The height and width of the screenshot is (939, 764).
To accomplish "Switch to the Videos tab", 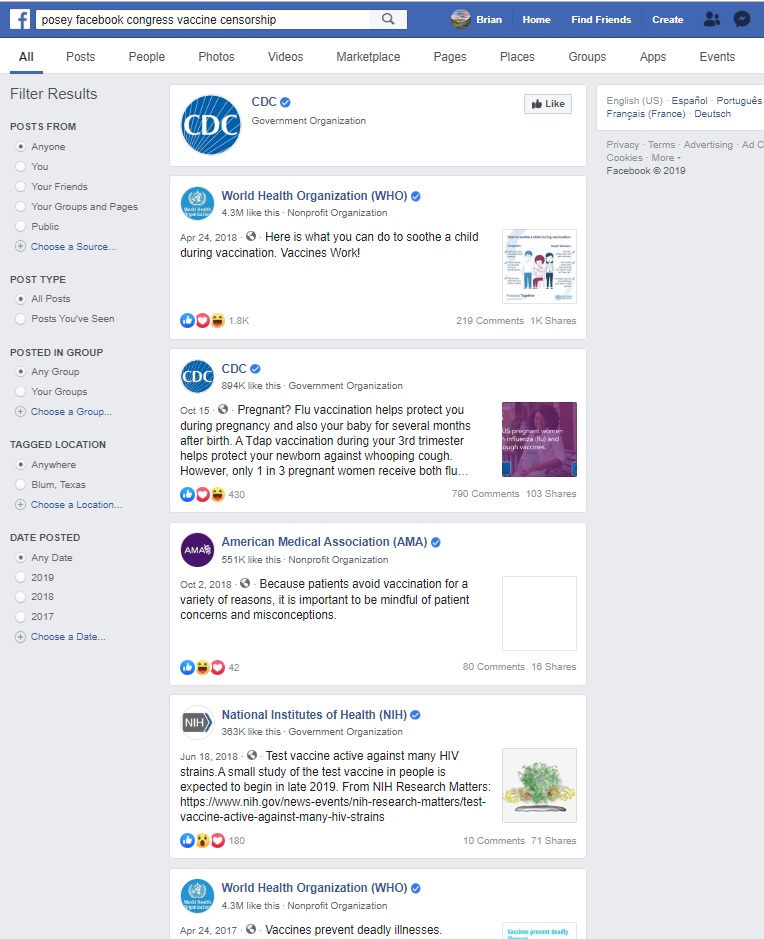I will [x=285, y=57].
